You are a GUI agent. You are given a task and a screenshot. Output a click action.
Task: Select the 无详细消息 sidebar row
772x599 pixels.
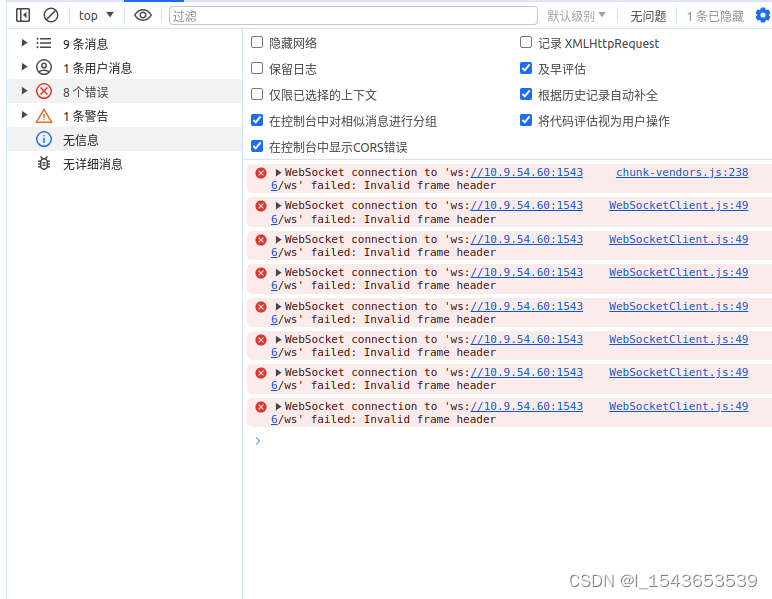(125, 163)
